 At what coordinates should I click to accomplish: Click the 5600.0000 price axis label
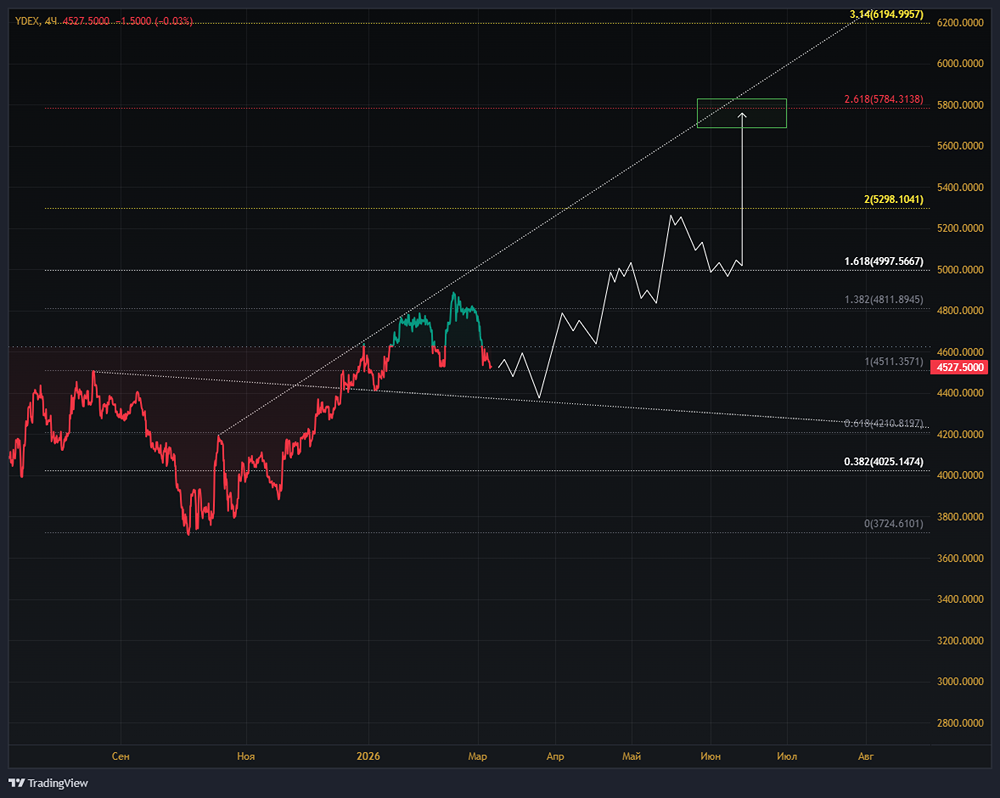tap(960, 146)
